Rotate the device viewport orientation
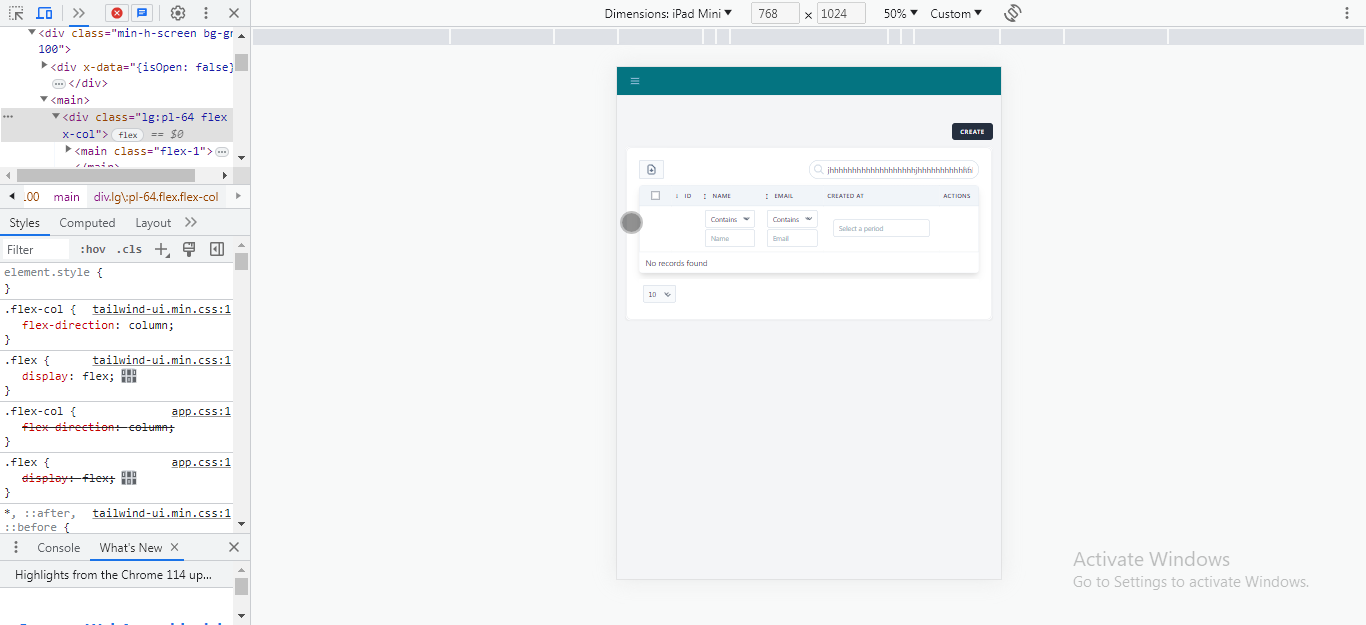Image resolution: width=1366 pixels, height=625 pixels. [1012, 13]
